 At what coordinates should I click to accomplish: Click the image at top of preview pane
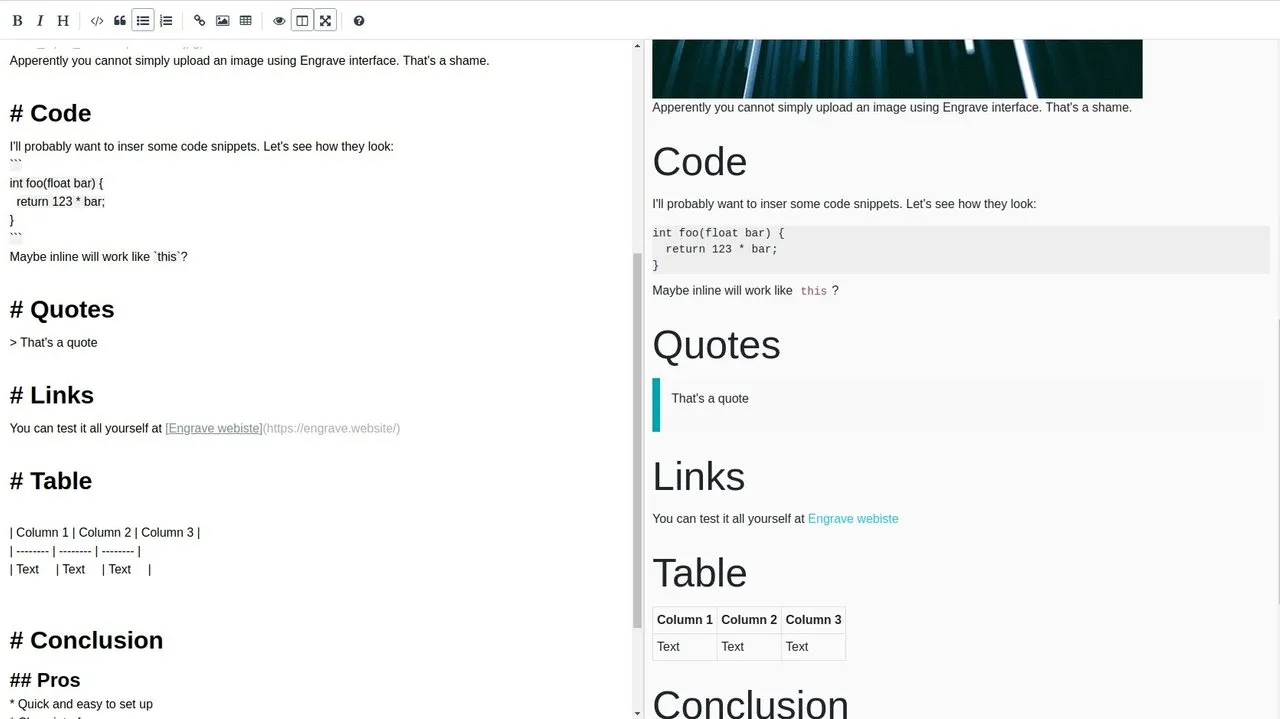coord(897,69)
